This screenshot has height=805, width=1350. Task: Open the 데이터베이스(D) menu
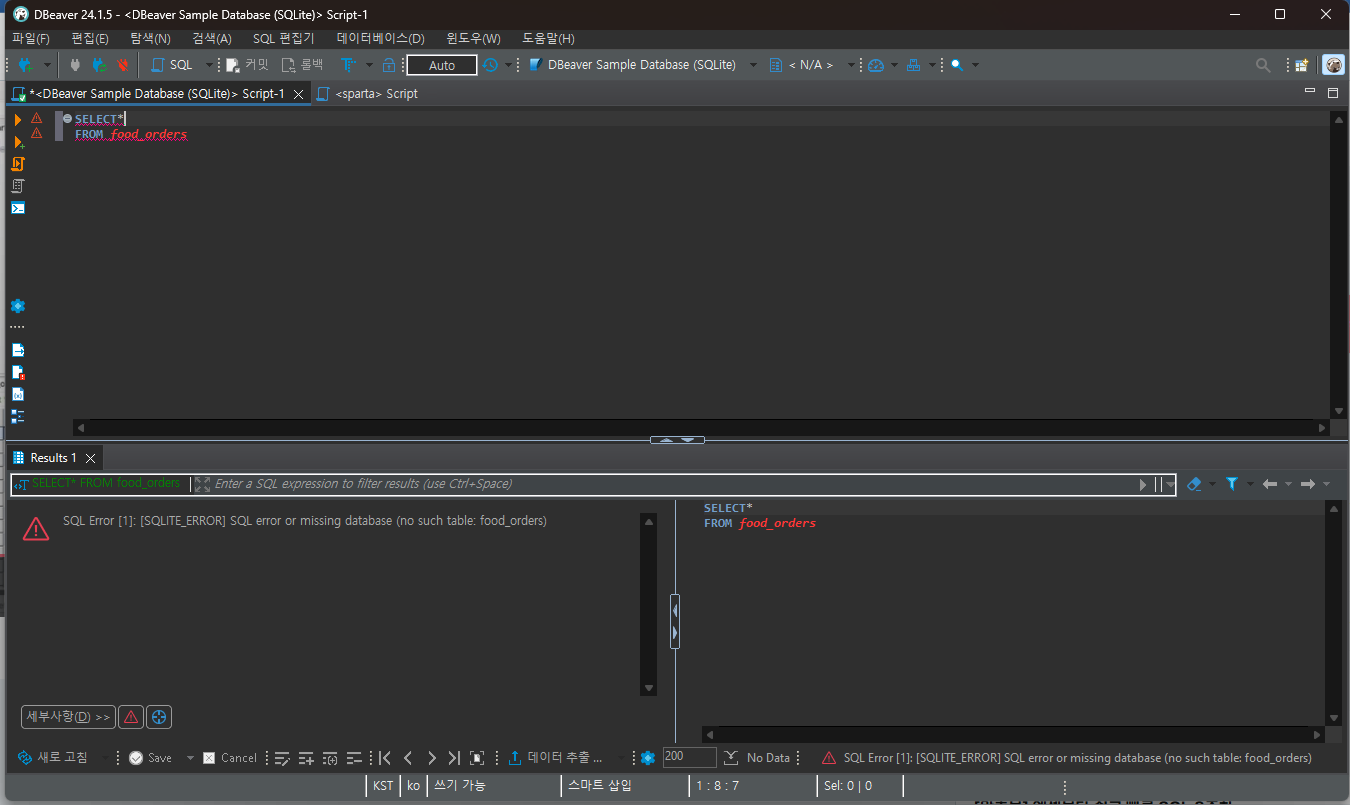pos(381,38)
